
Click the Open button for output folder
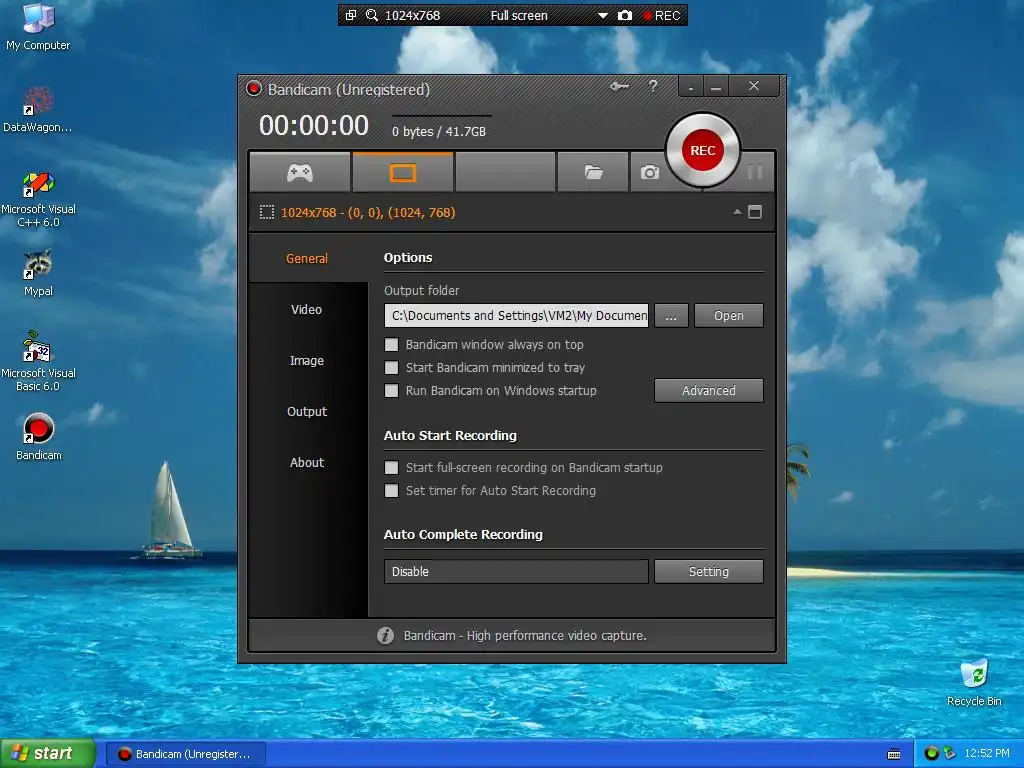[728, 315]
